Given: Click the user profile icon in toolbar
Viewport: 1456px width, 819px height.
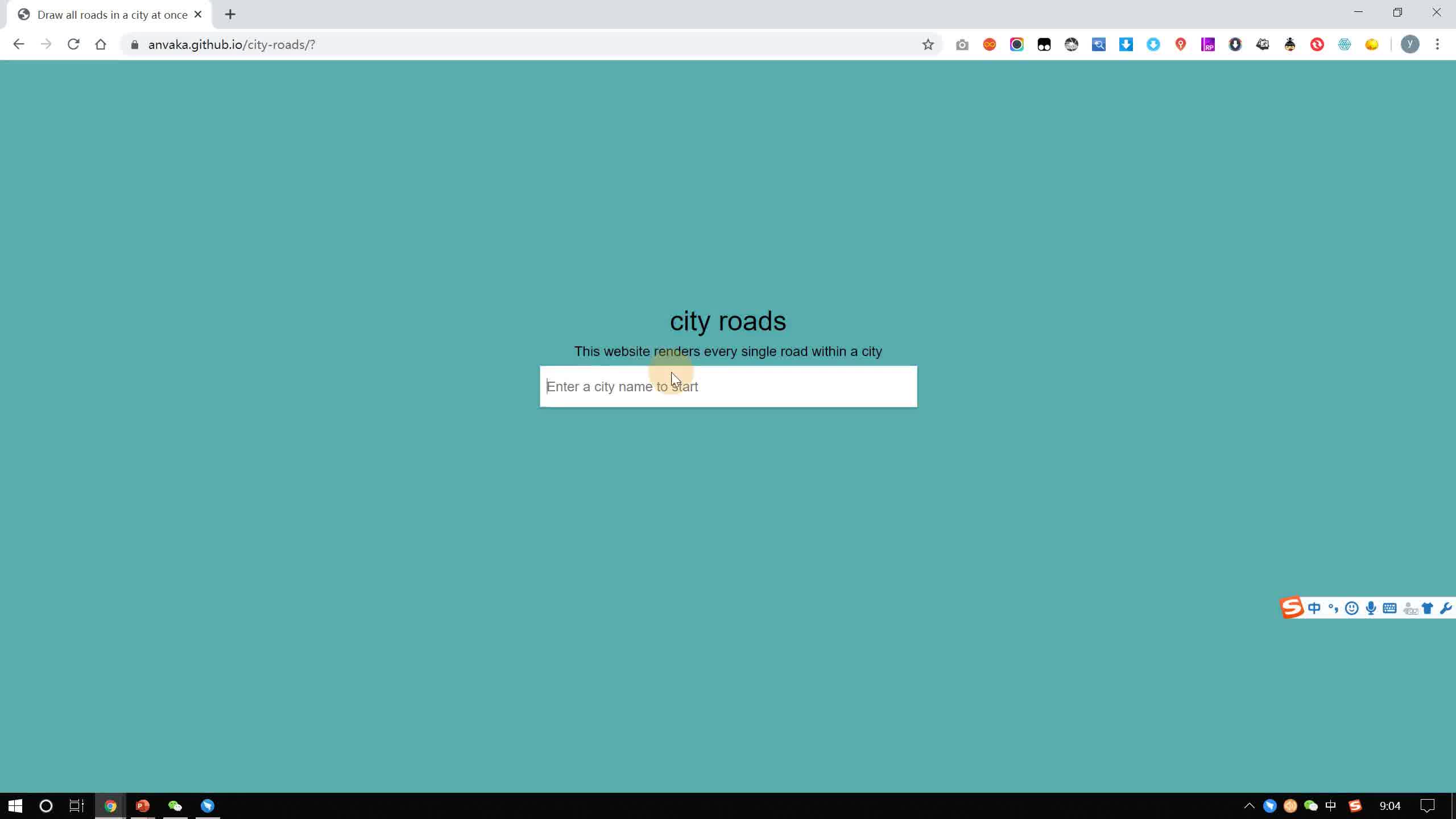Looking at the screenshot, I should click(x=1412, y=44).
